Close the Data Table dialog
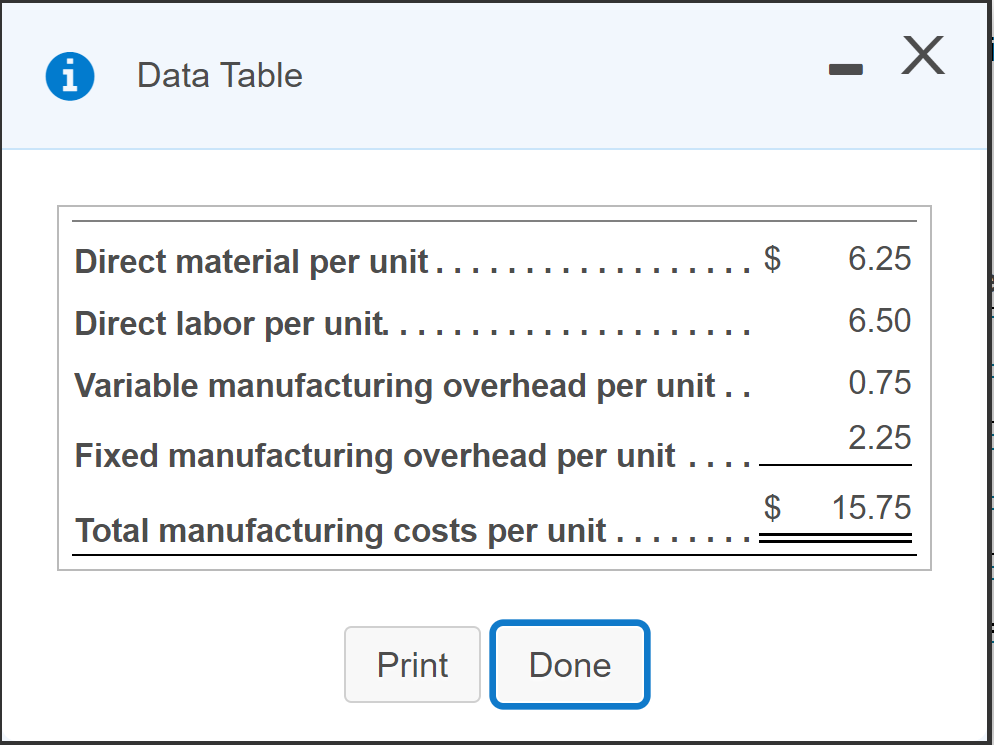This screenshot has width=994, height=745. [922, 56]
